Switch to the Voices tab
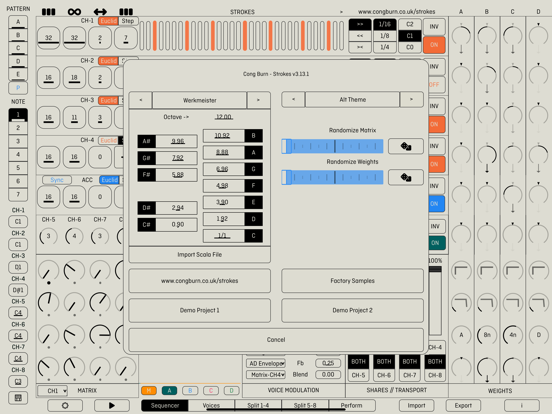Screen dimensions: 552x414 tap(211, 406)
